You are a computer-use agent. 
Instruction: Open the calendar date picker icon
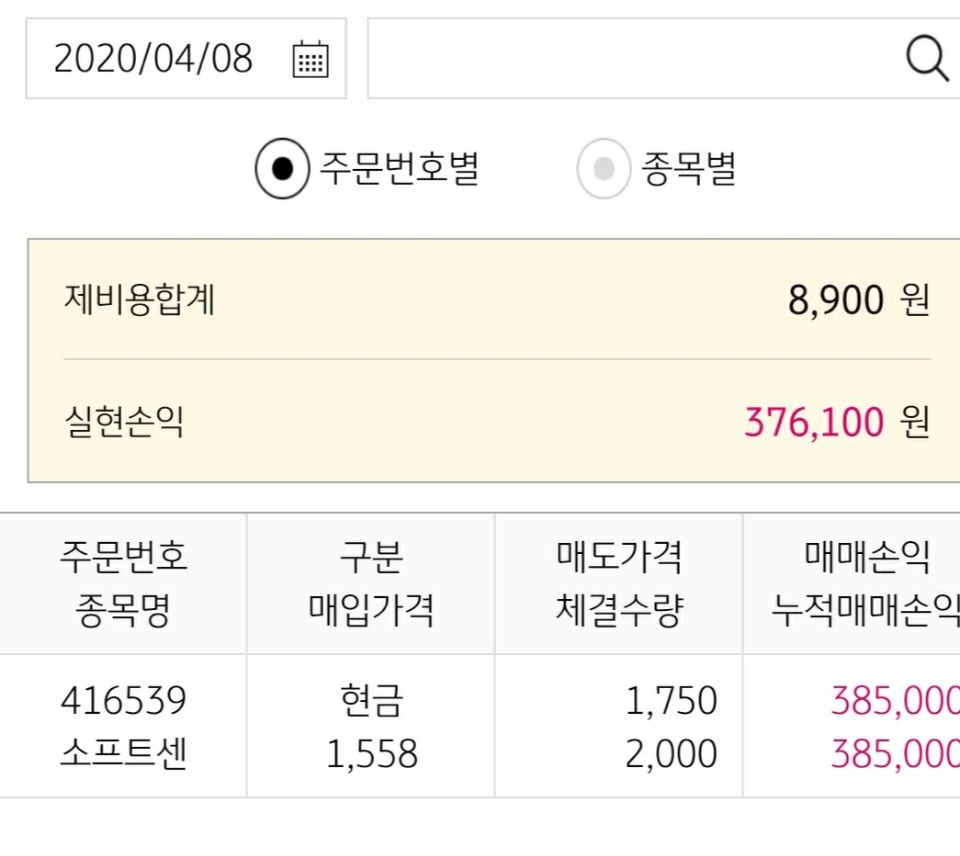[x=310, y=60]
